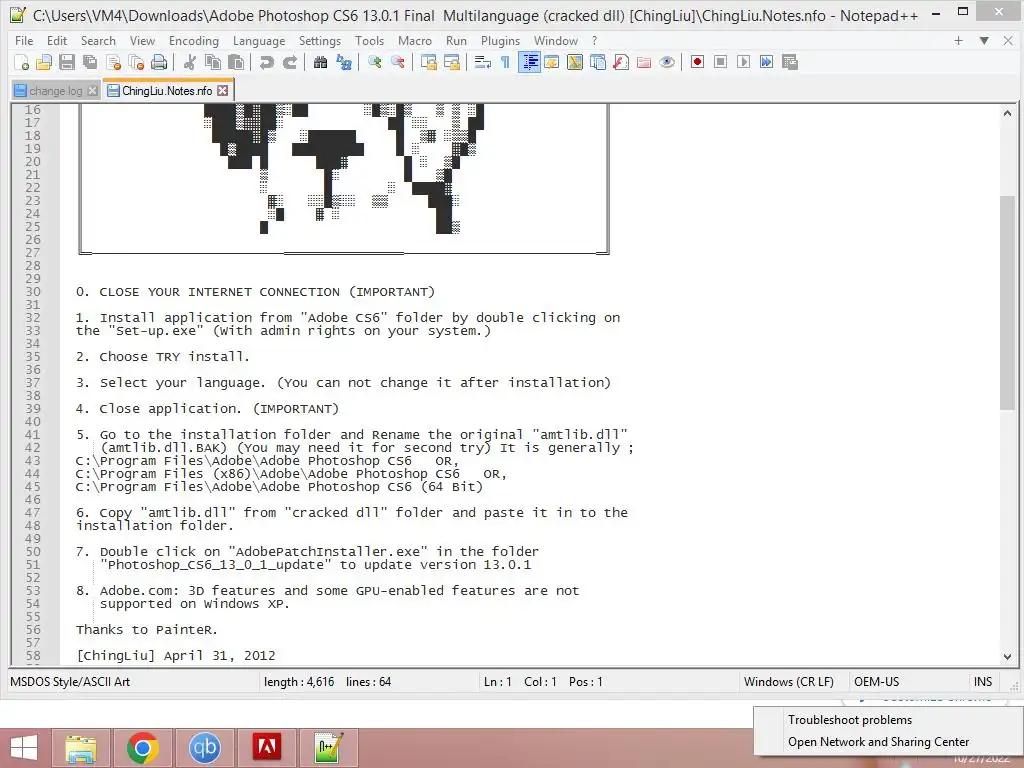Open the Macro menu

(415, 40)
